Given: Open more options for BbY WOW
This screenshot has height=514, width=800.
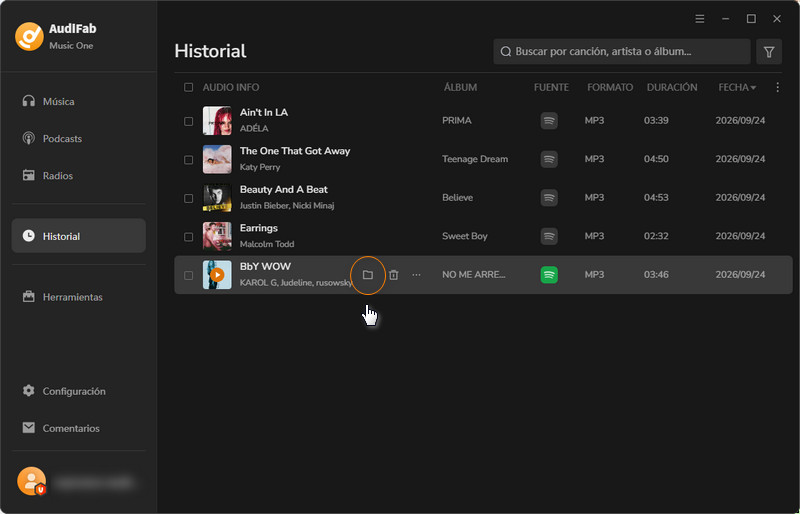Looking at the screenshot, I should pyautogui.click(x=416, y=275).
